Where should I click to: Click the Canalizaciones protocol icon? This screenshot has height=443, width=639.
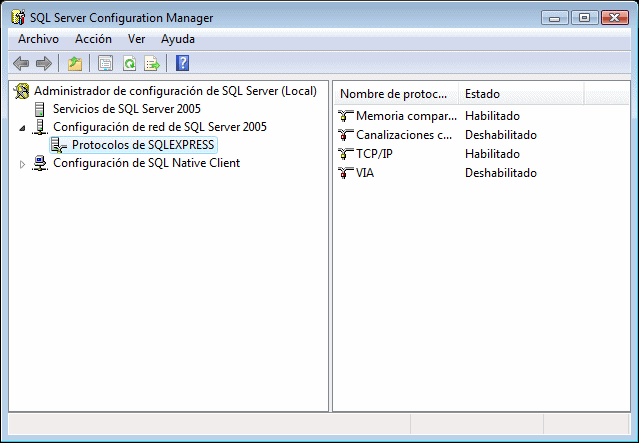click(345, 135)
